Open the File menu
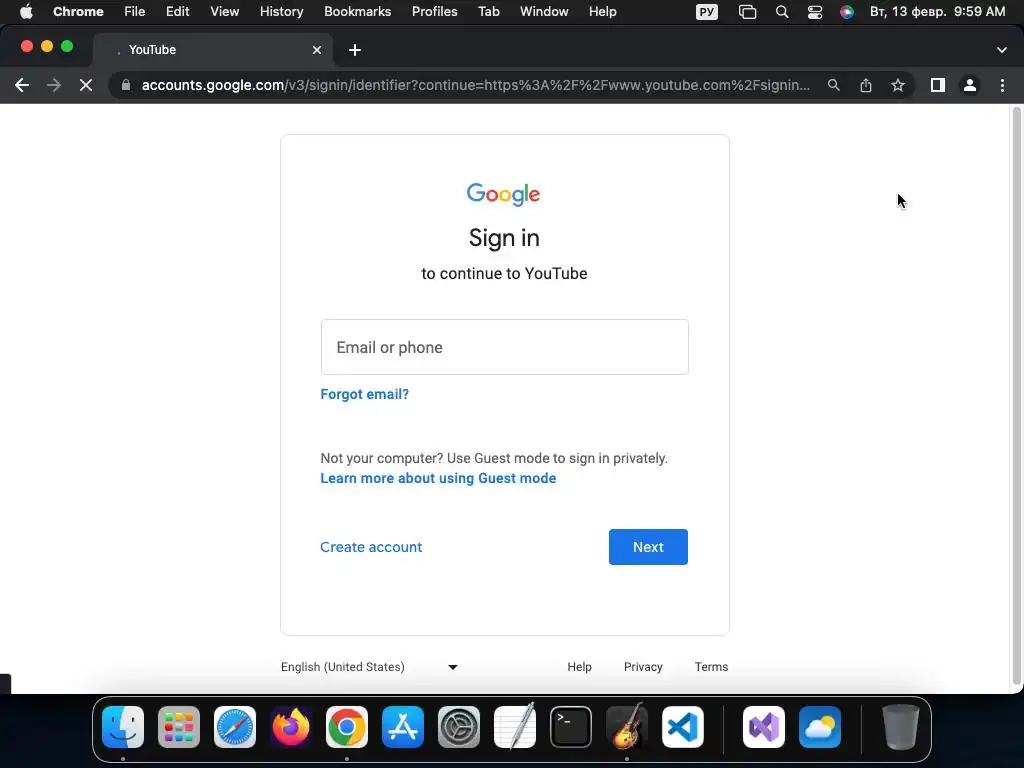The width and height of the screenshot is (1024, 768). [x=135, y=11]
